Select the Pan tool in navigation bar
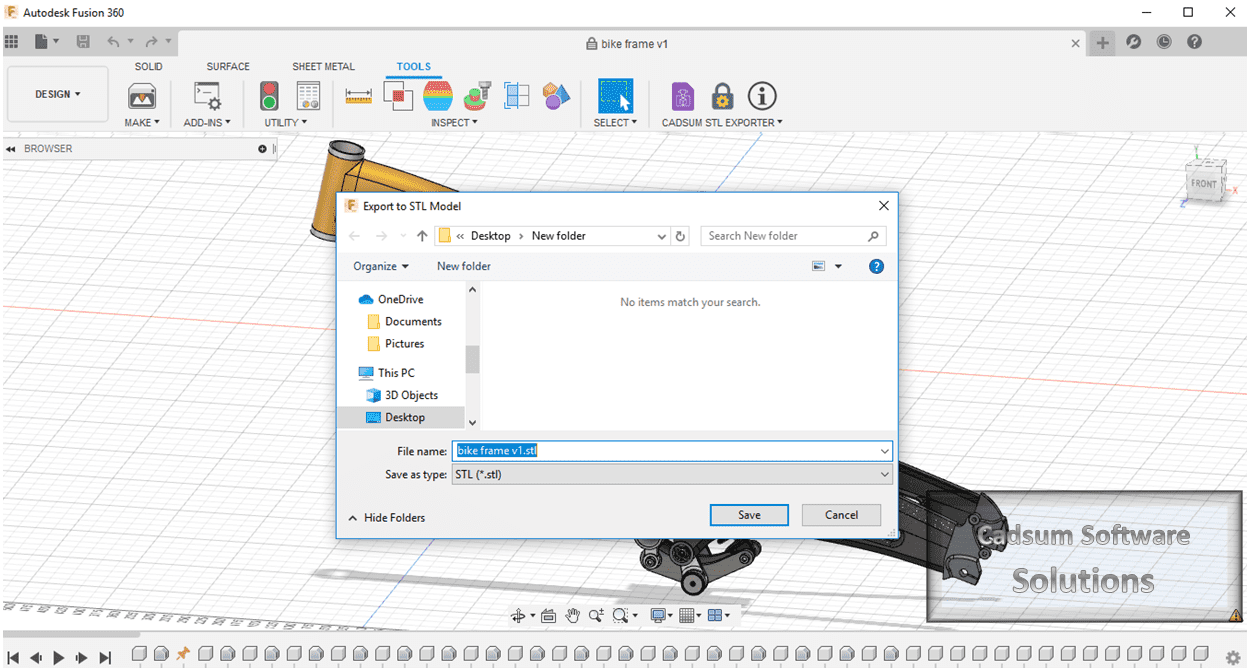This screenshot has height=668, width=1247. (573, 615)
